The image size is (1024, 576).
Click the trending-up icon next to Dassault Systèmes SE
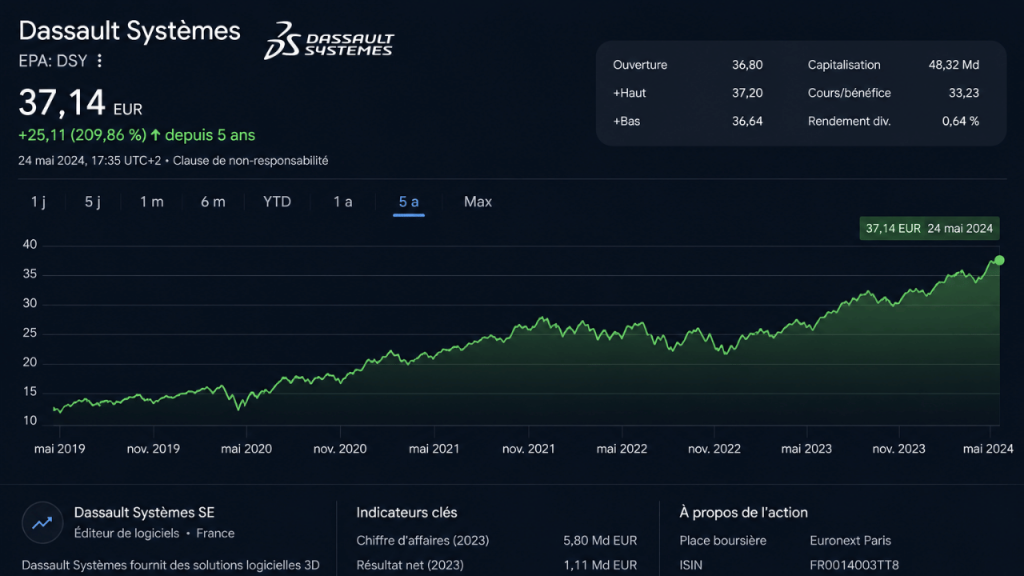pos(42,522)
